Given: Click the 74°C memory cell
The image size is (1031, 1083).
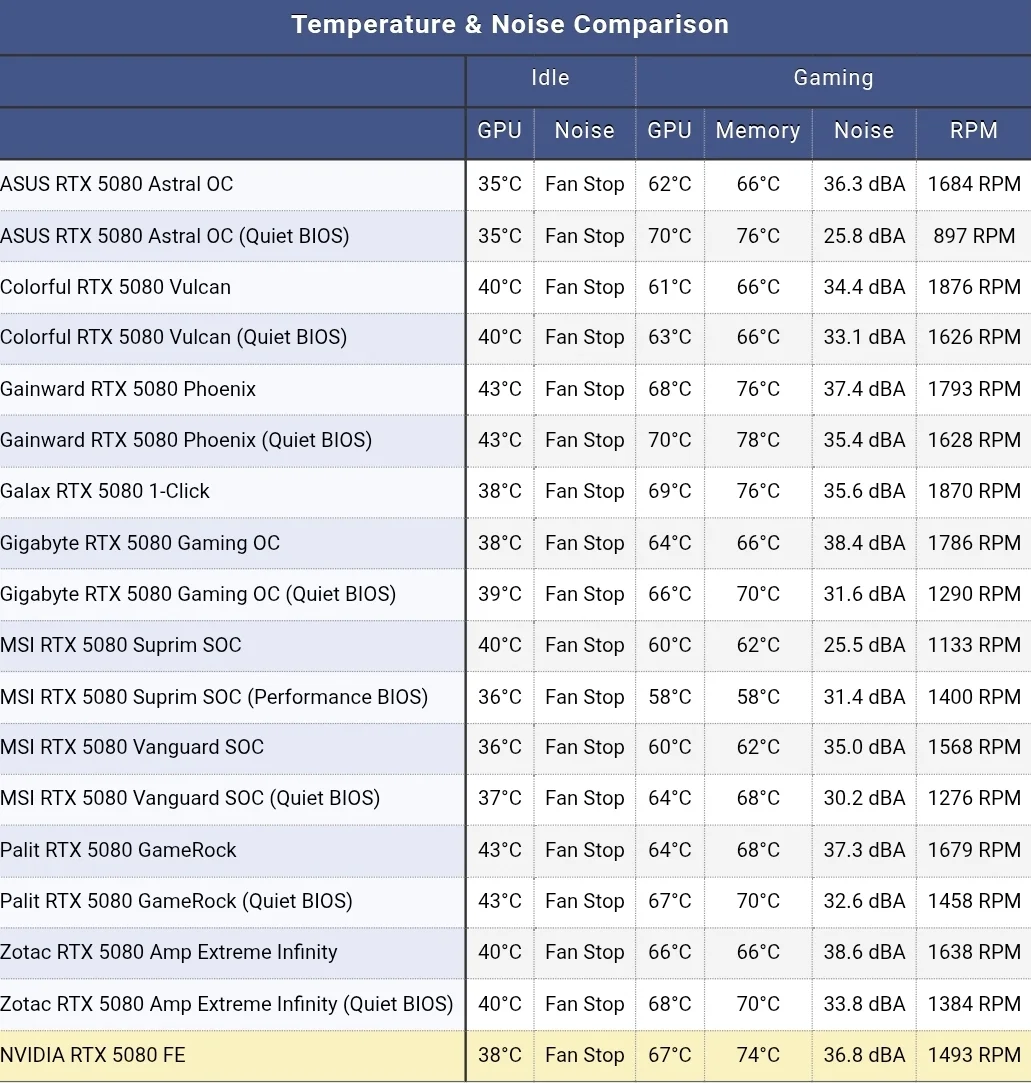Looking at the screenshot, I should [x=758, y=1055].
